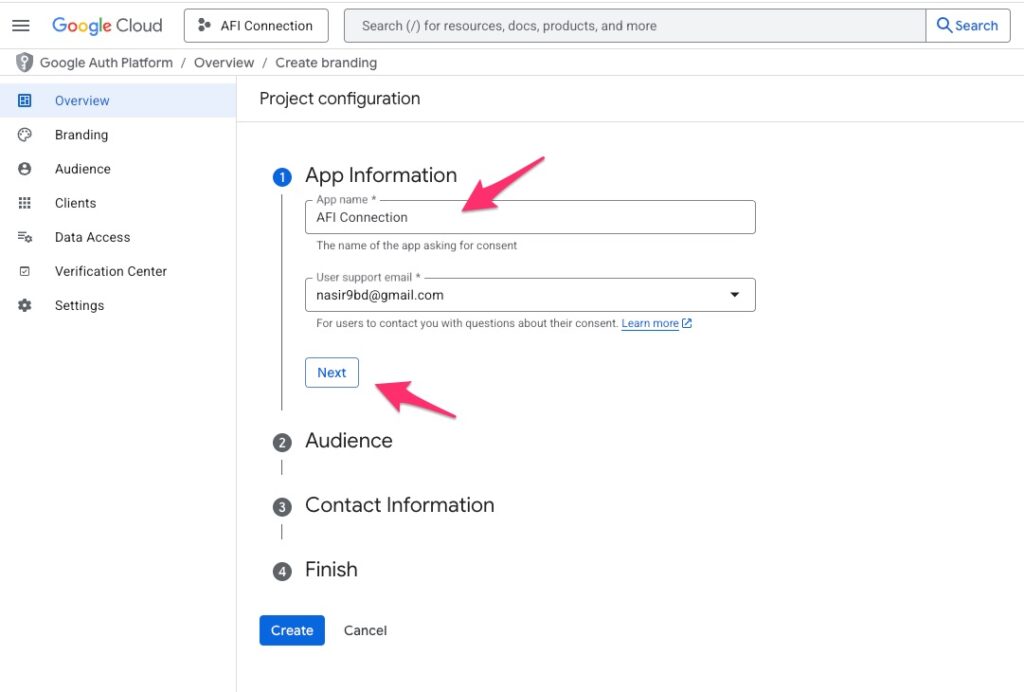Viewport: 1024px width, 692px height.
Task: Go to Overview breadcrumb link
Action: pyautogui.click(x=224, y=63)
